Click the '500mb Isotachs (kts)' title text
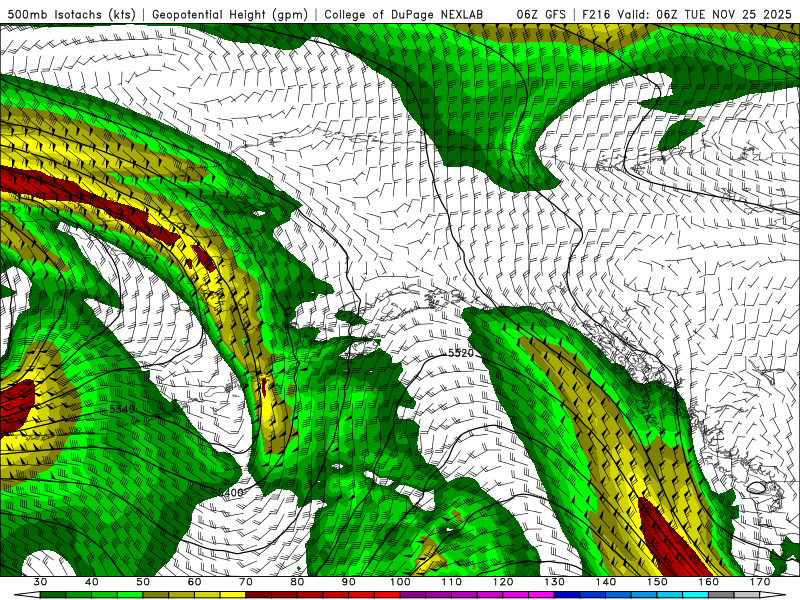 click(71, 14)
